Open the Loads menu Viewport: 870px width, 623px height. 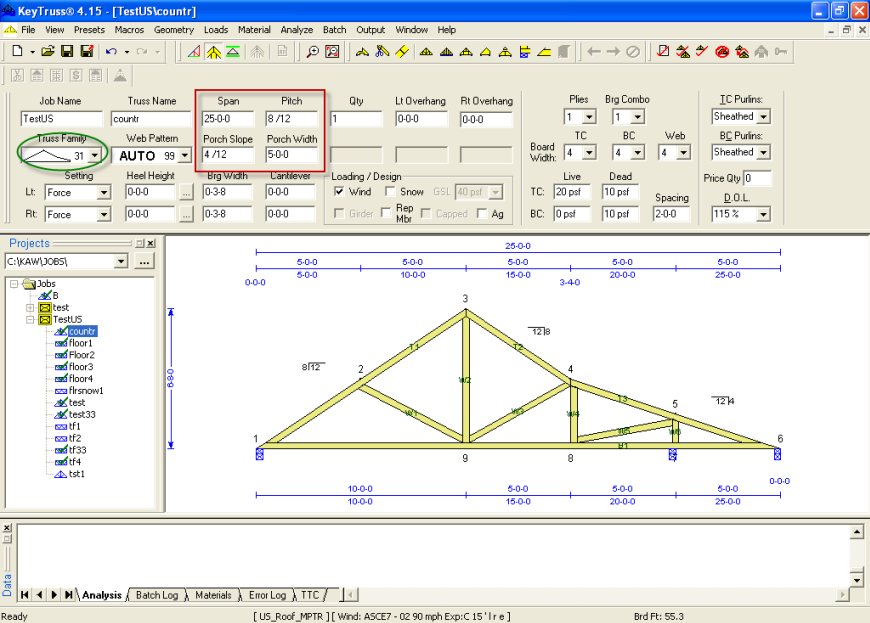(x=216, y=30)
